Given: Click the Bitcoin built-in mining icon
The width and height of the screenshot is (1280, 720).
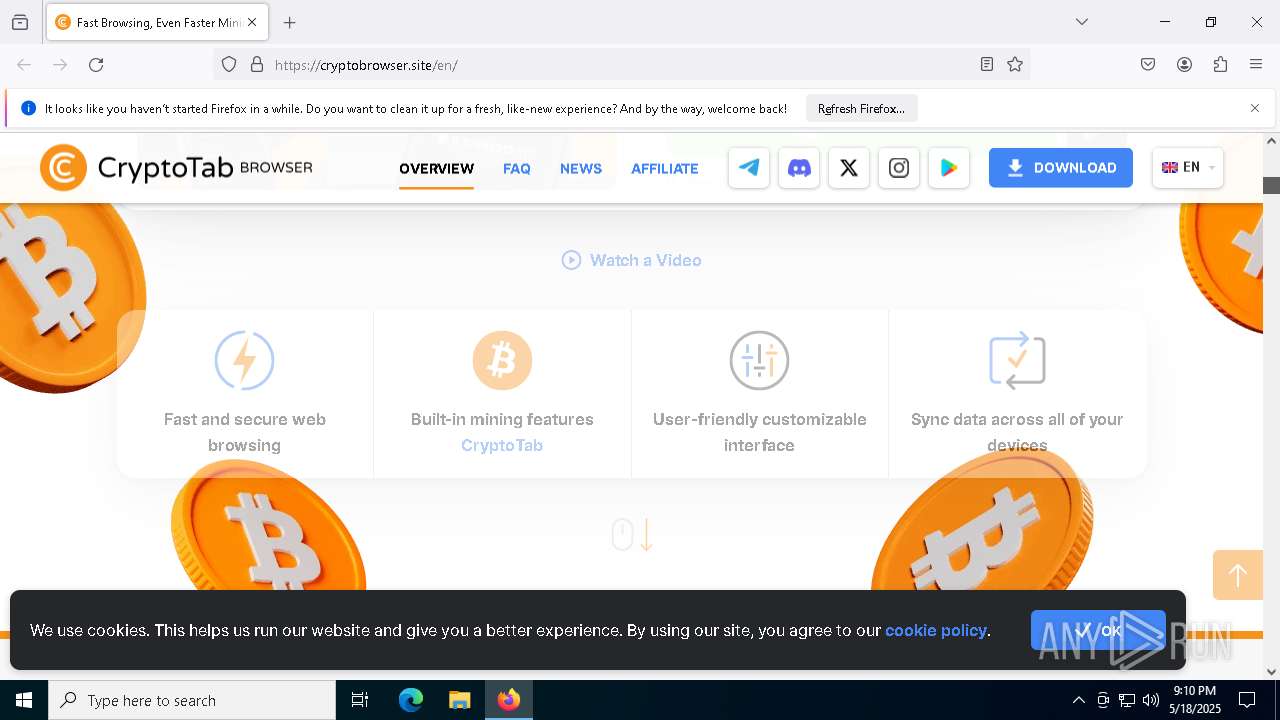Looking at the screenshot, I should tap(502, 360).
